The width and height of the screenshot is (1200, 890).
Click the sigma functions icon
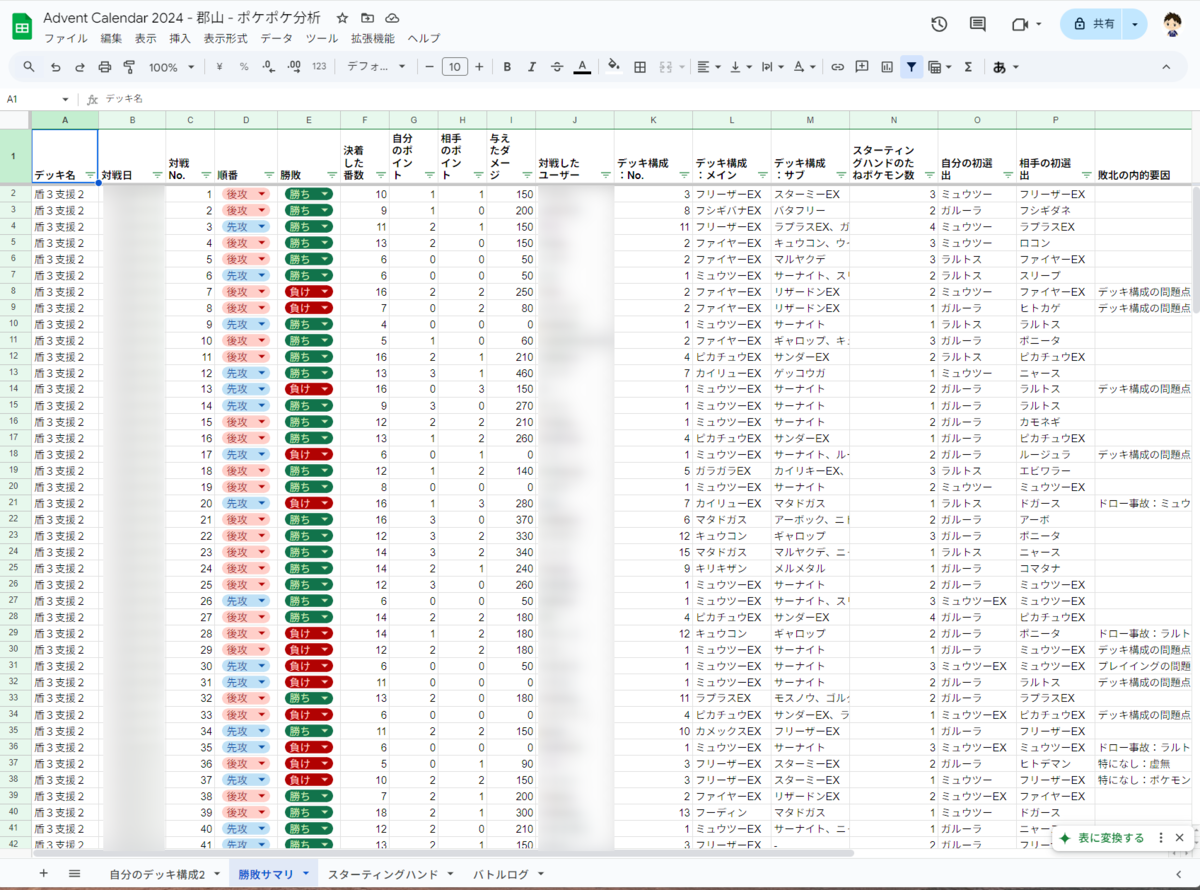pyautogui.click(x=968, y=67)
